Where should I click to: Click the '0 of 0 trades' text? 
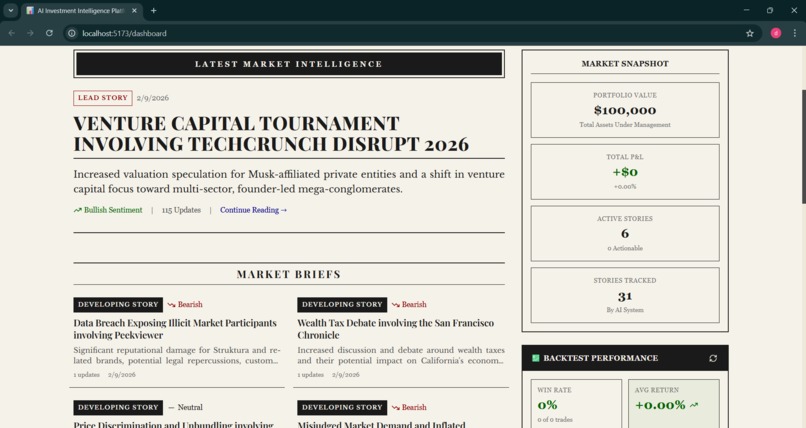click(555, 420)
